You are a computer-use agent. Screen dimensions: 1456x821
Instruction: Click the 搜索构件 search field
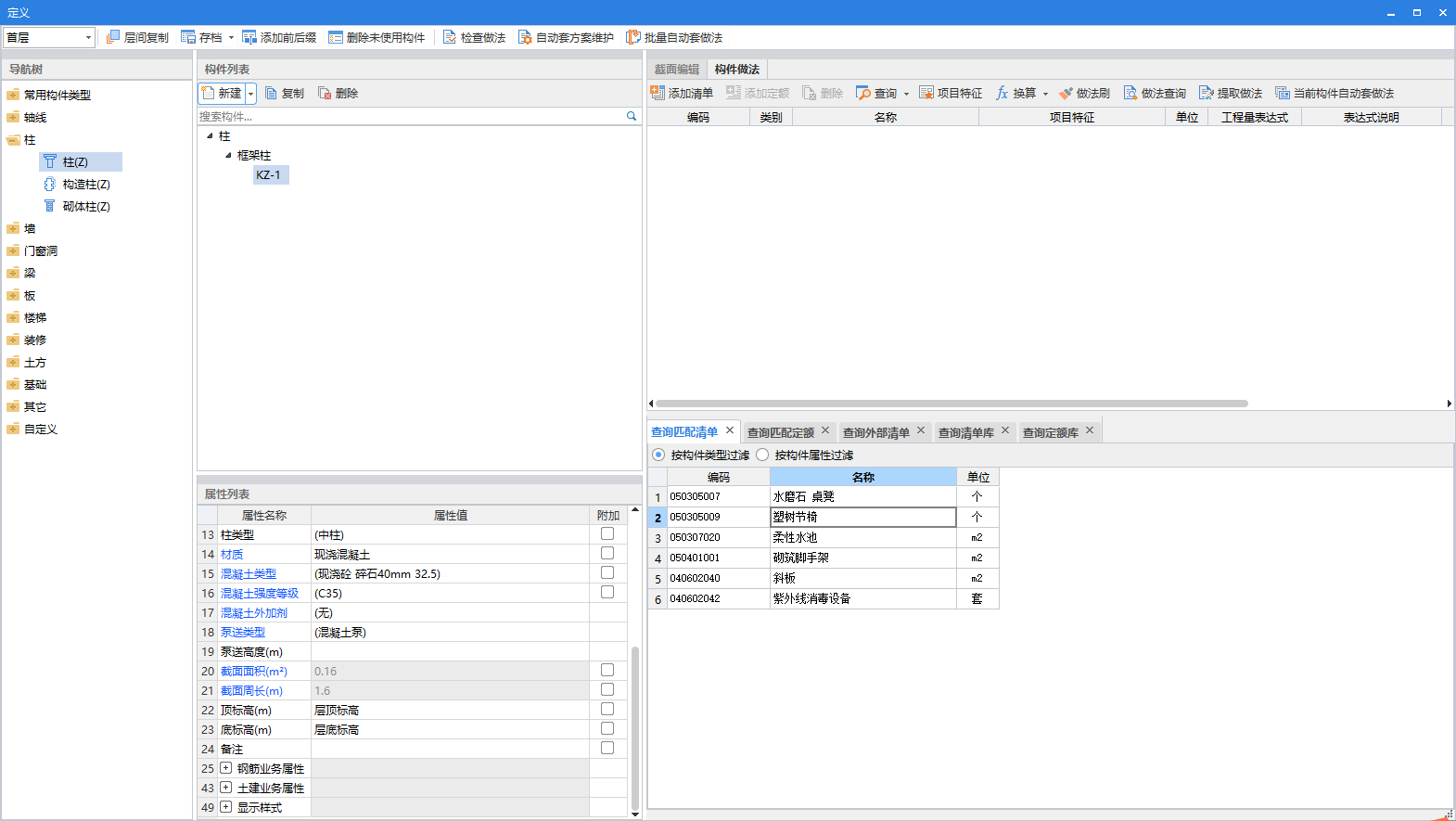[x=411, y=116]
